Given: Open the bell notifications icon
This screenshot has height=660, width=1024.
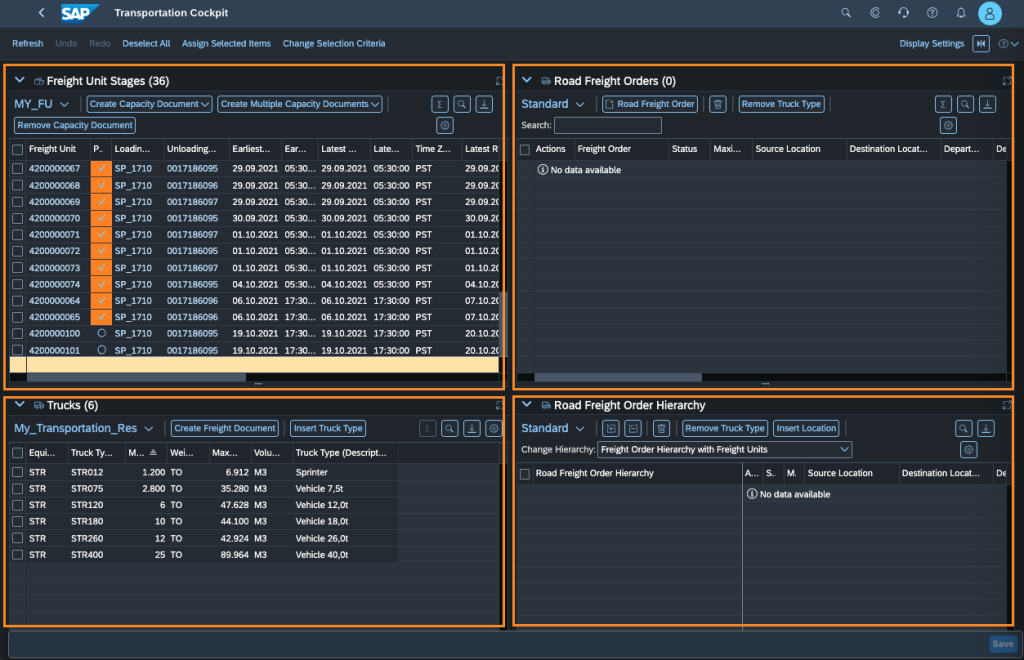Looking at the screenshot, I should tap(961, 12).
